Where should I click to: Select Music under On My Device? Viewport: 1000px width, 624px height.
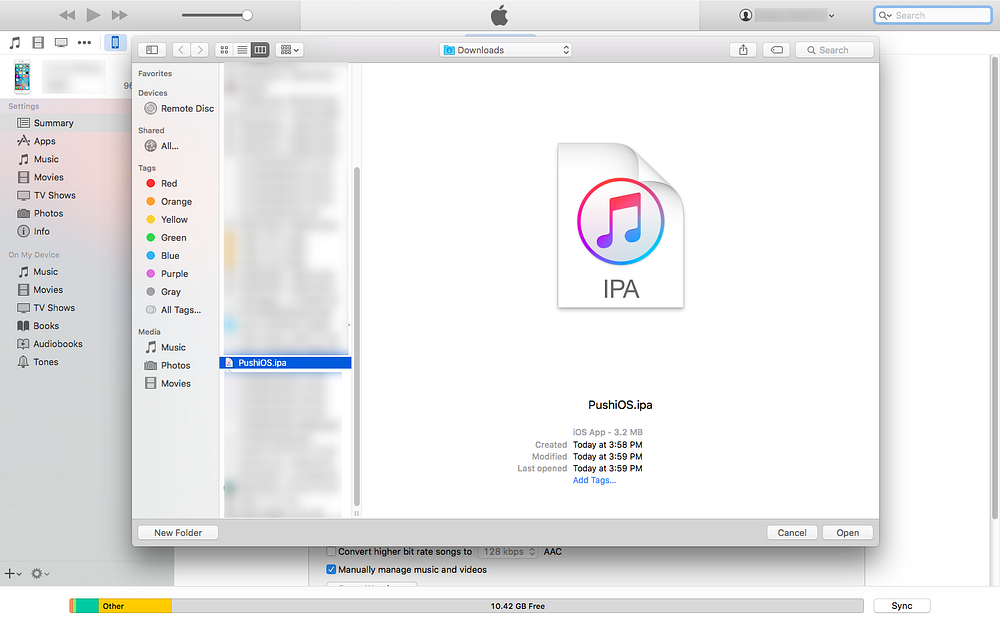[x=45, y=272]
